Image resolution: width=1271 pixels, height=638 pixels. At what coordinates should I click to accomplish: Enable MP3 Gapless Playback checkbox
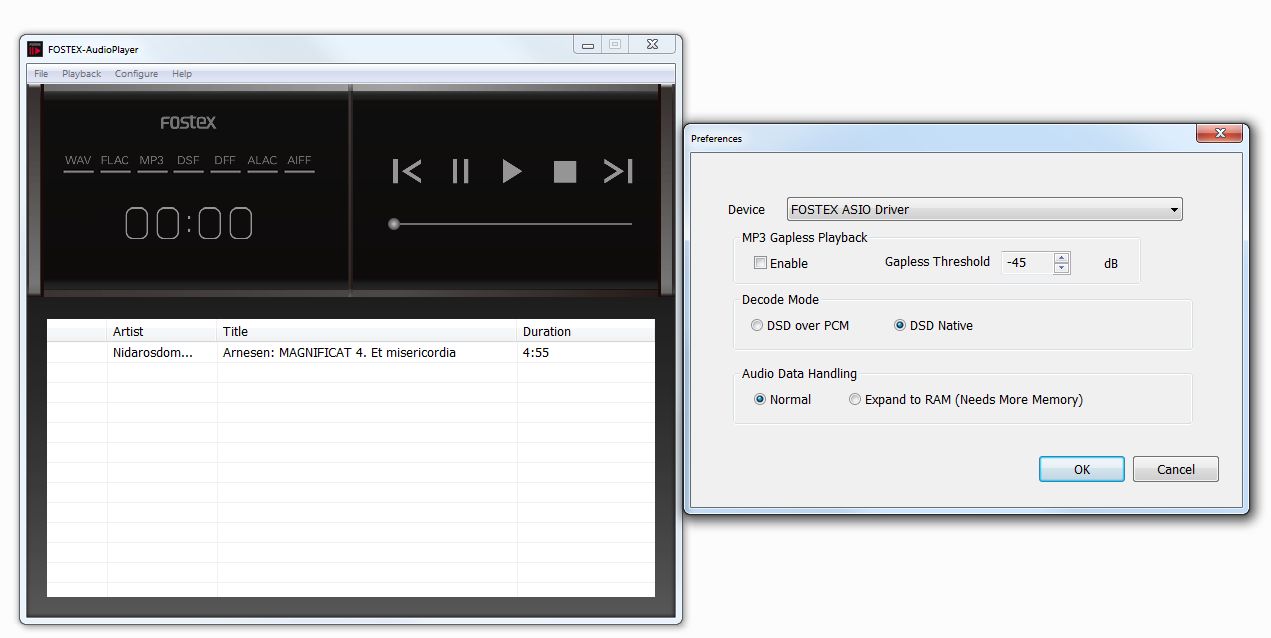(761, 263)
